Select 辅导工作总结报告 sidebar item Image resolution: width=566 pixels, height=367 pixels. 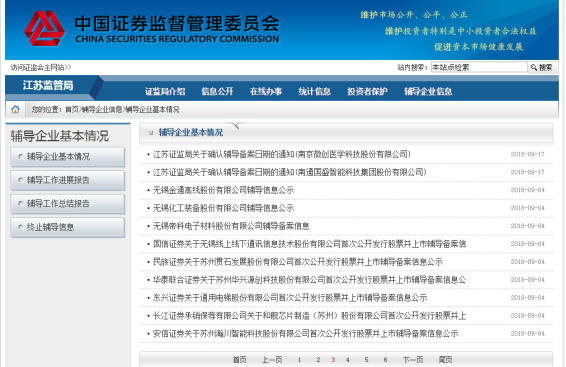[68, 204]
